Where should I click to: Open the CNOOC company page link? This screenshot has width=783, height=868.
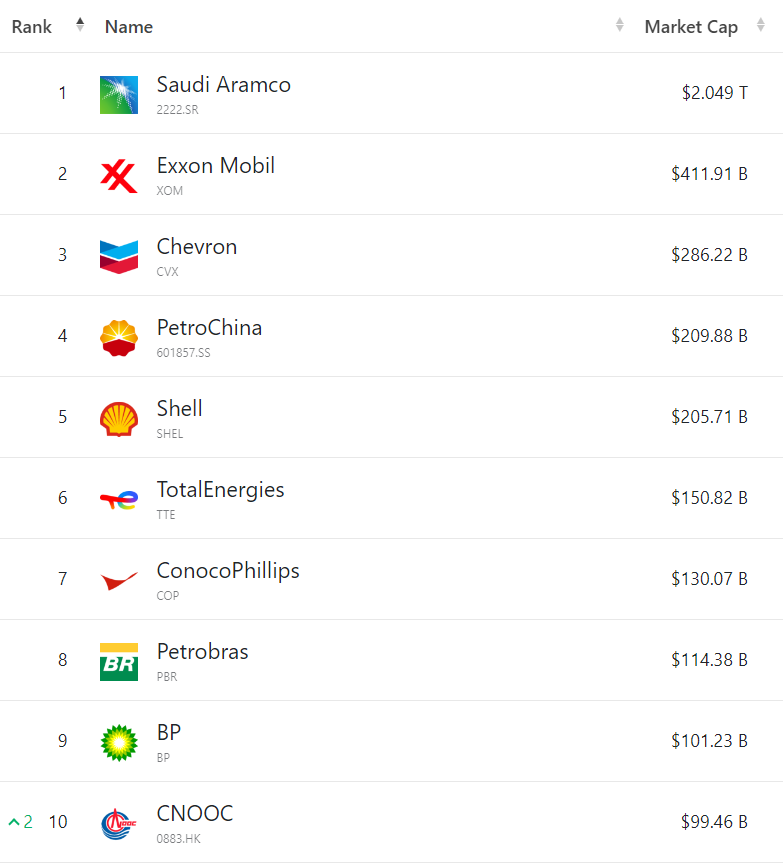coord(194,813)
